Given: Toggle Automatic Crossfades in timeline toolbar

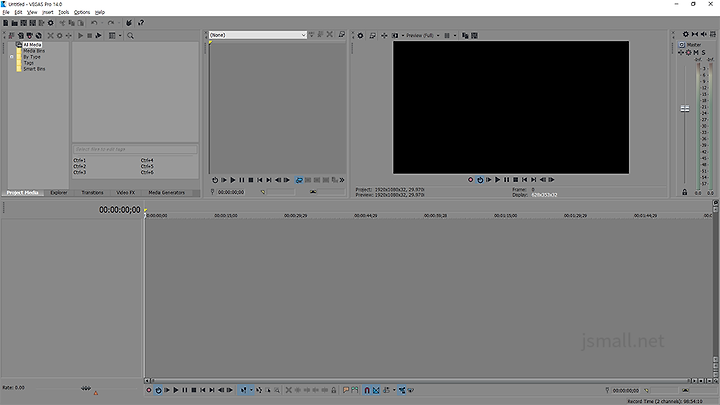Looking at the screenshot, I should coord(377,390).
